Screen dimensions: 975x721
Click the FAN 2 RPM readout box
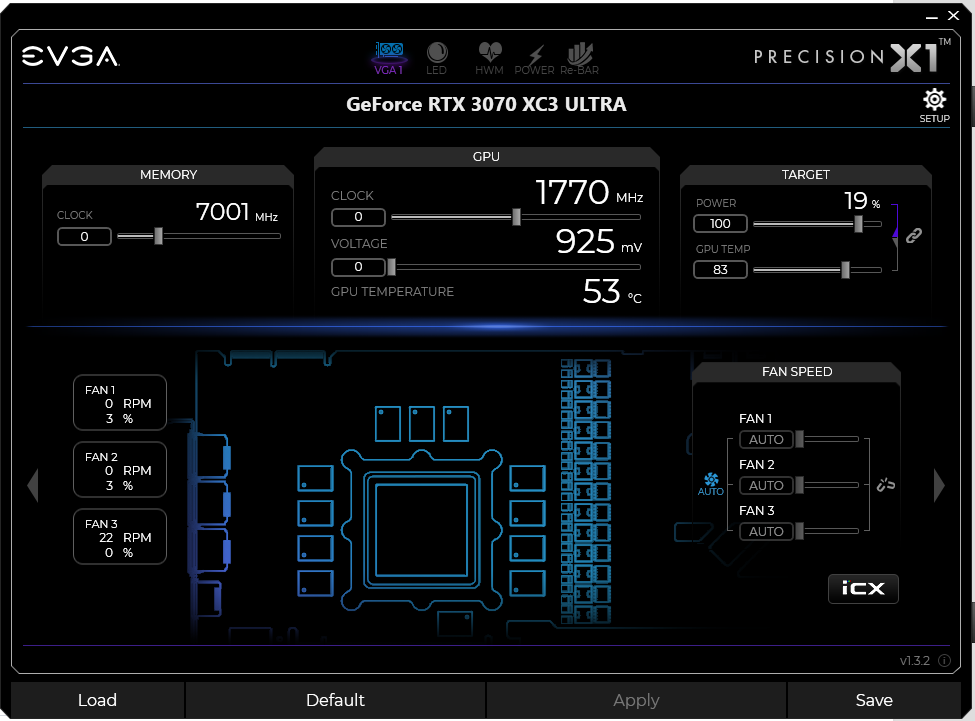(120, 470)
